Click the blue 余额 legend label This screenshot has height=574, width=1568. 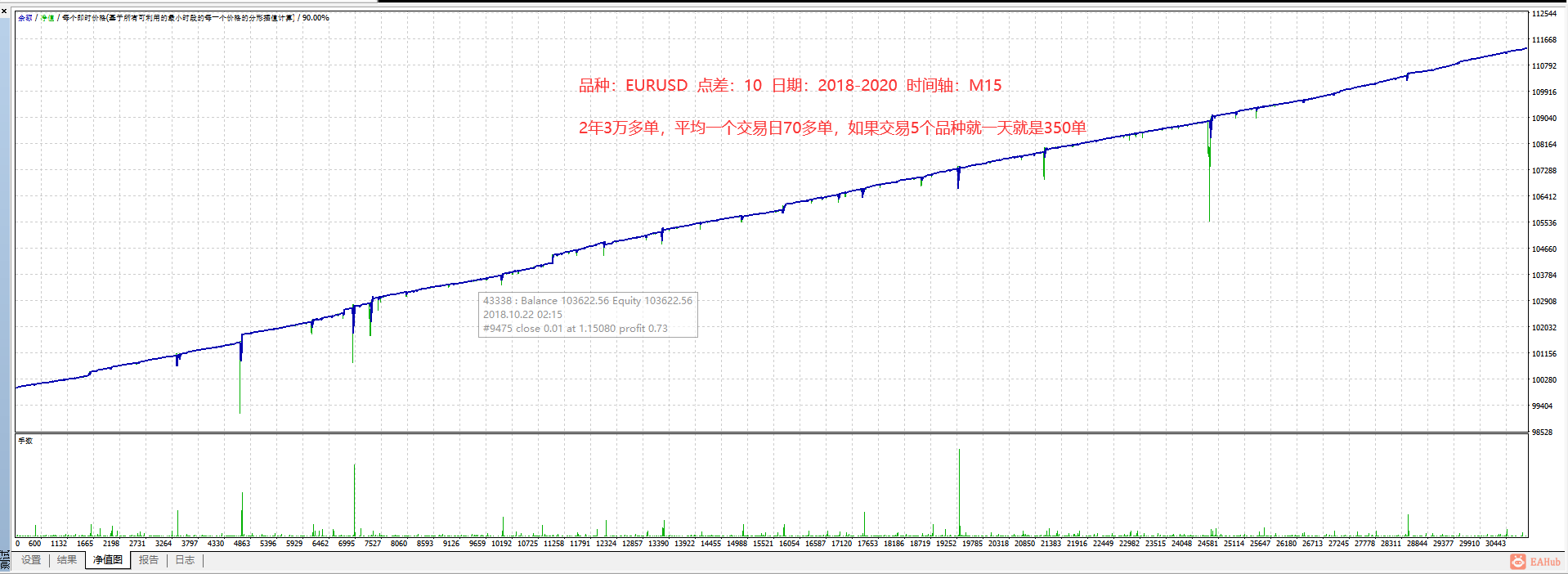[x=25, y=18]
